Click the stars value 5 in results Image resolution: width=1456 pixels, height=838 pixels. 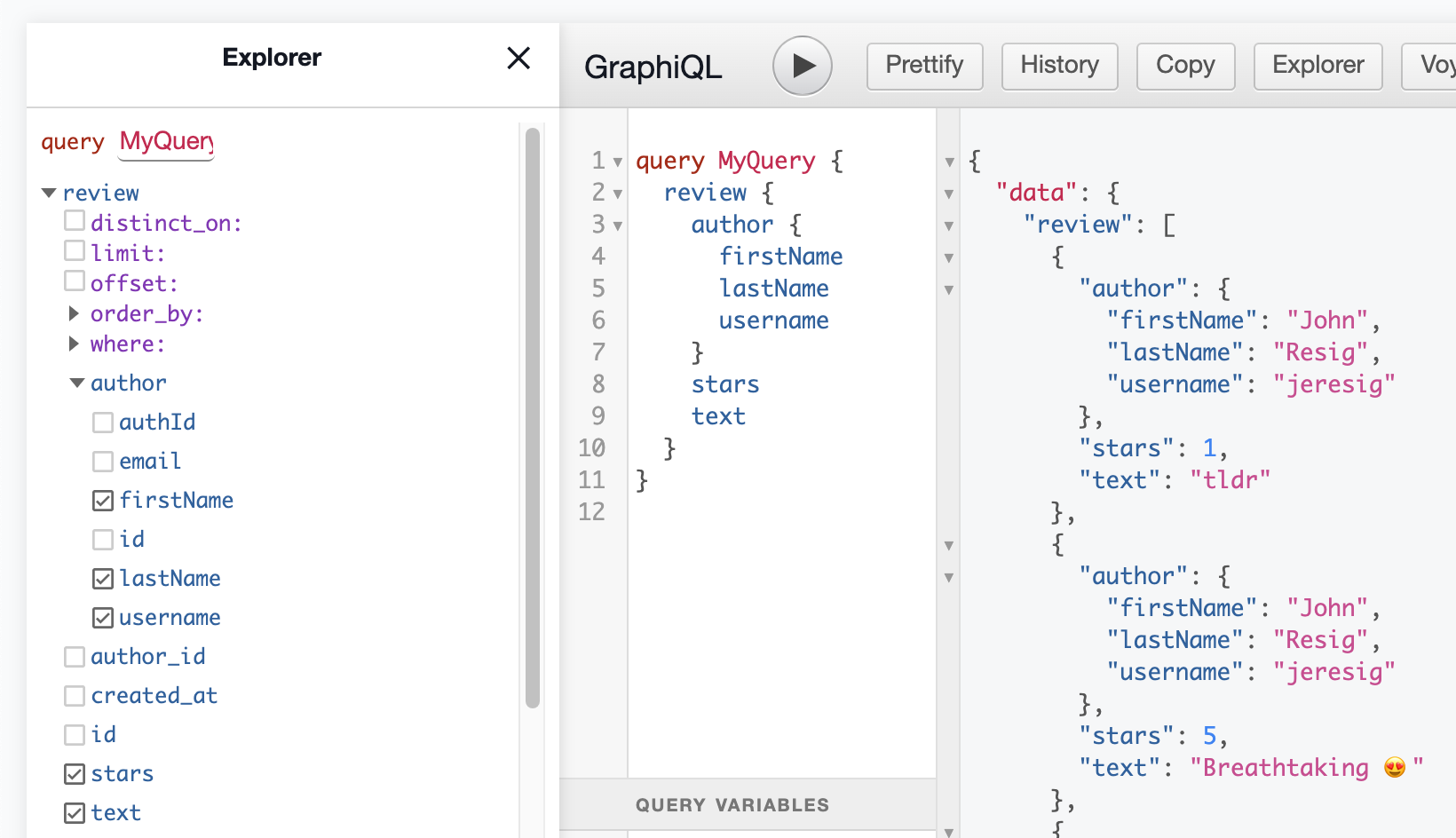click(1209, 736)
